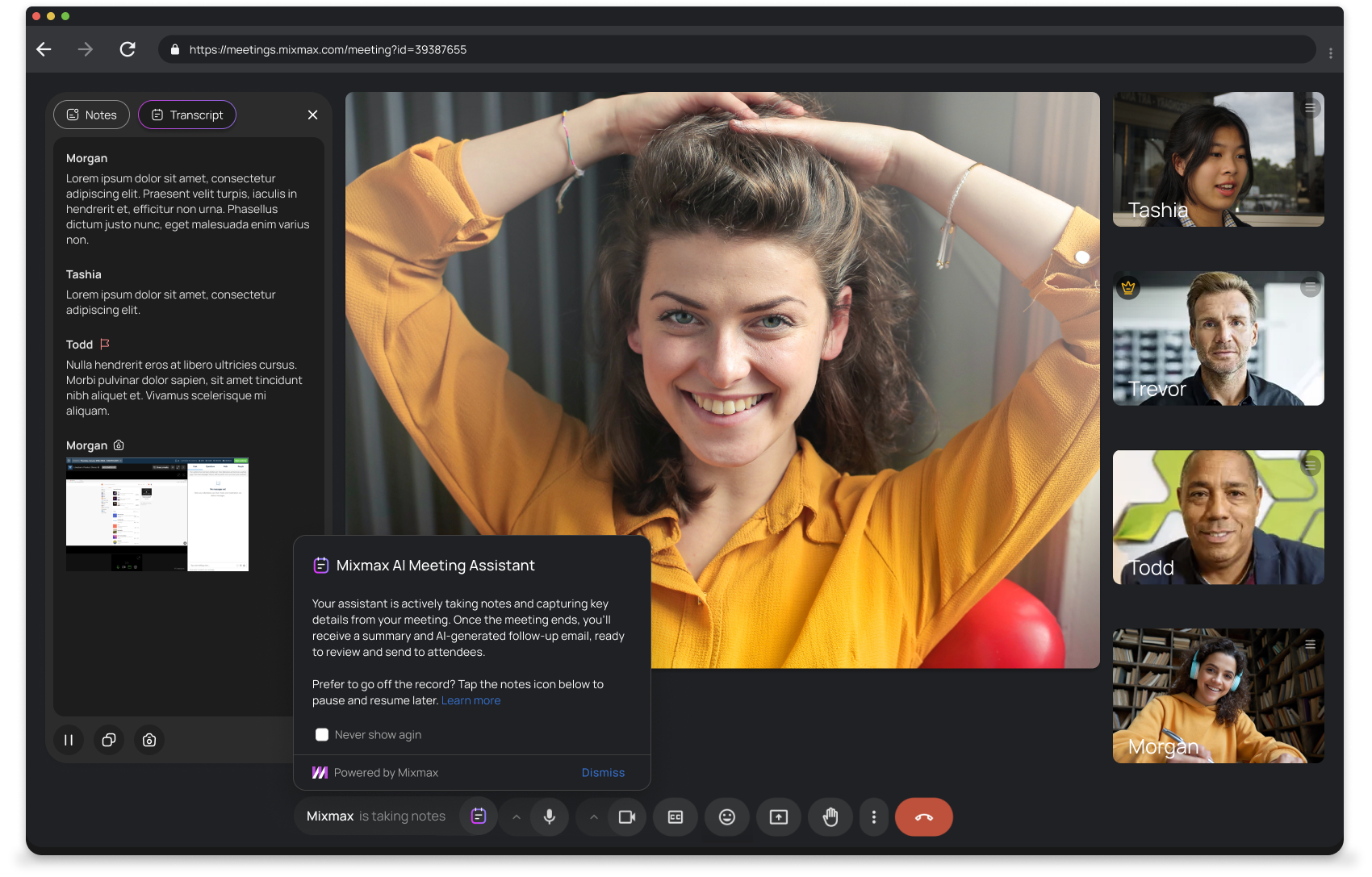Expand microphone options chevron

[x=516, y=817]
